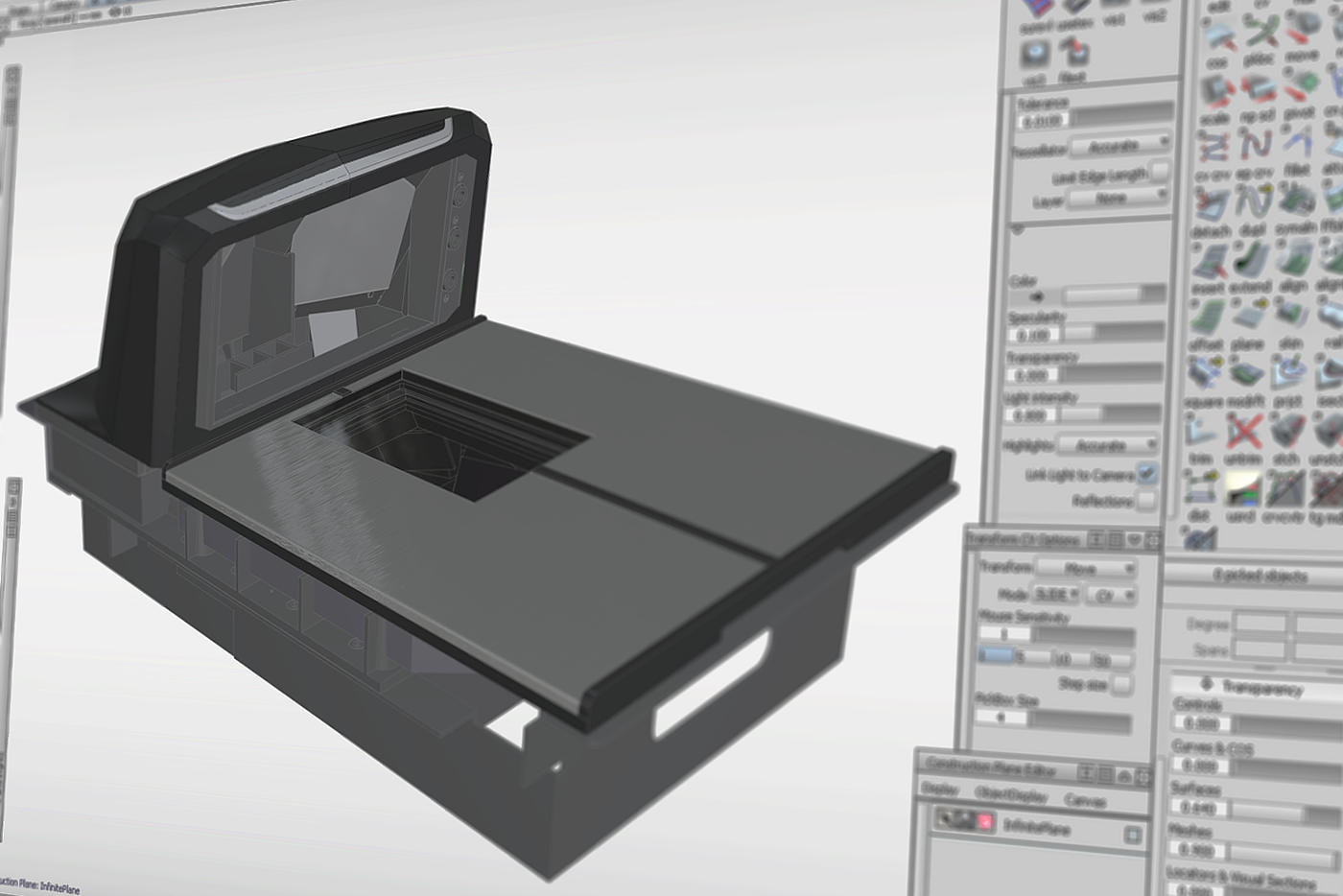
Task: Click the Controls transparency value field
Action: tap(1200, 723)
